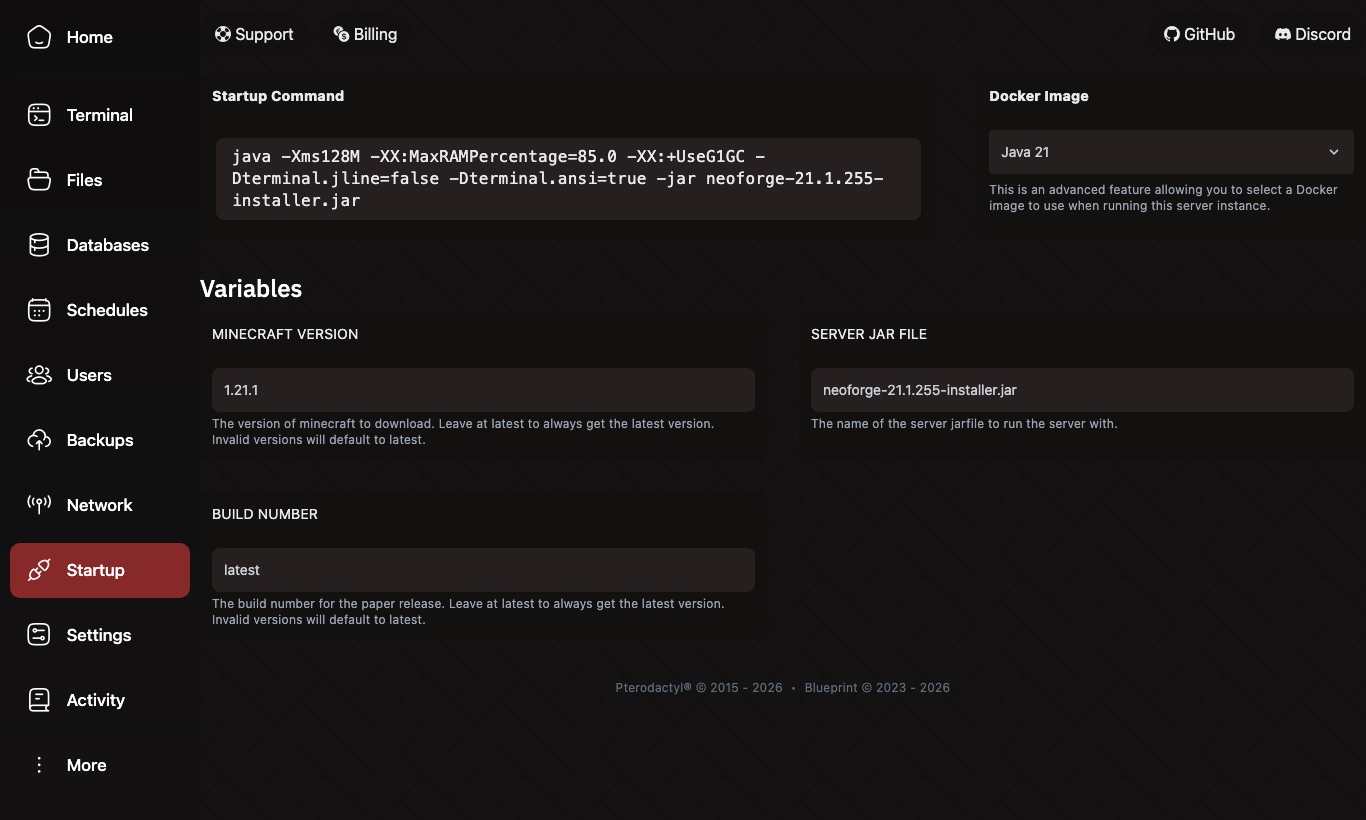
Task: Go to Home label in sidebar
Action: pos(90,37)
